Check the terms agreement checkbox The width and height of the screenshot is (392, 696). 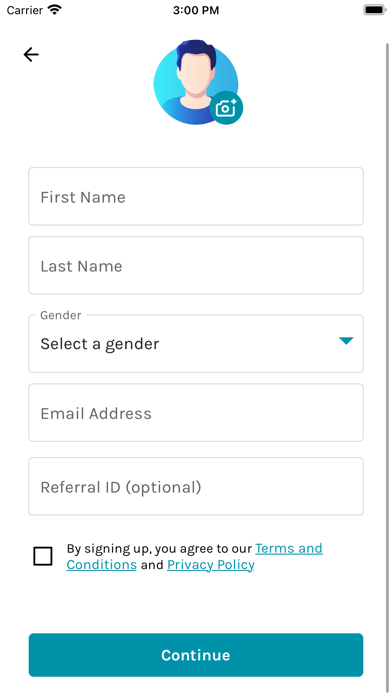(43, 556)
